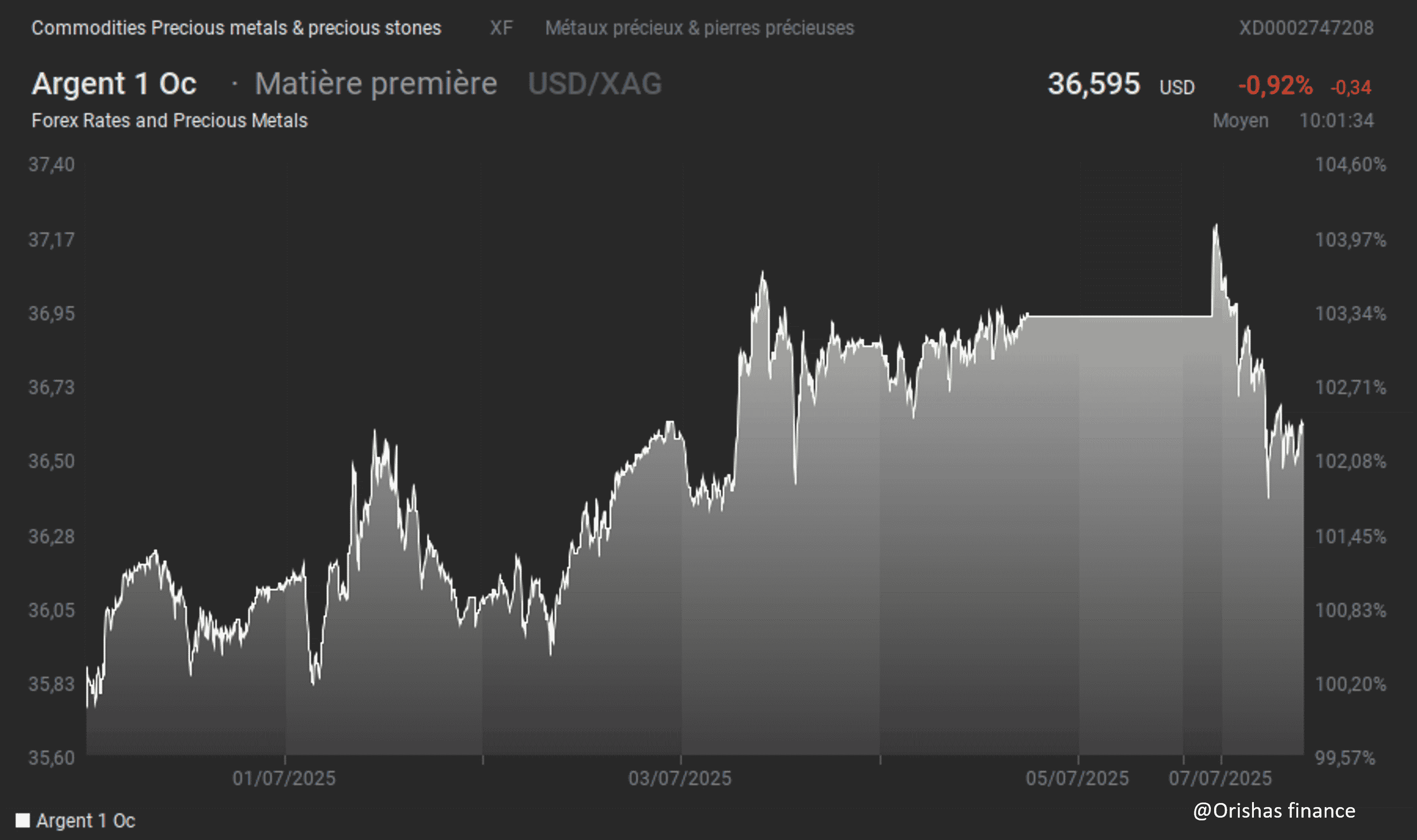Click the XD0002747208 identifier code
The width and height of the screenshot is (1417, 840).
click(1306, 28)
